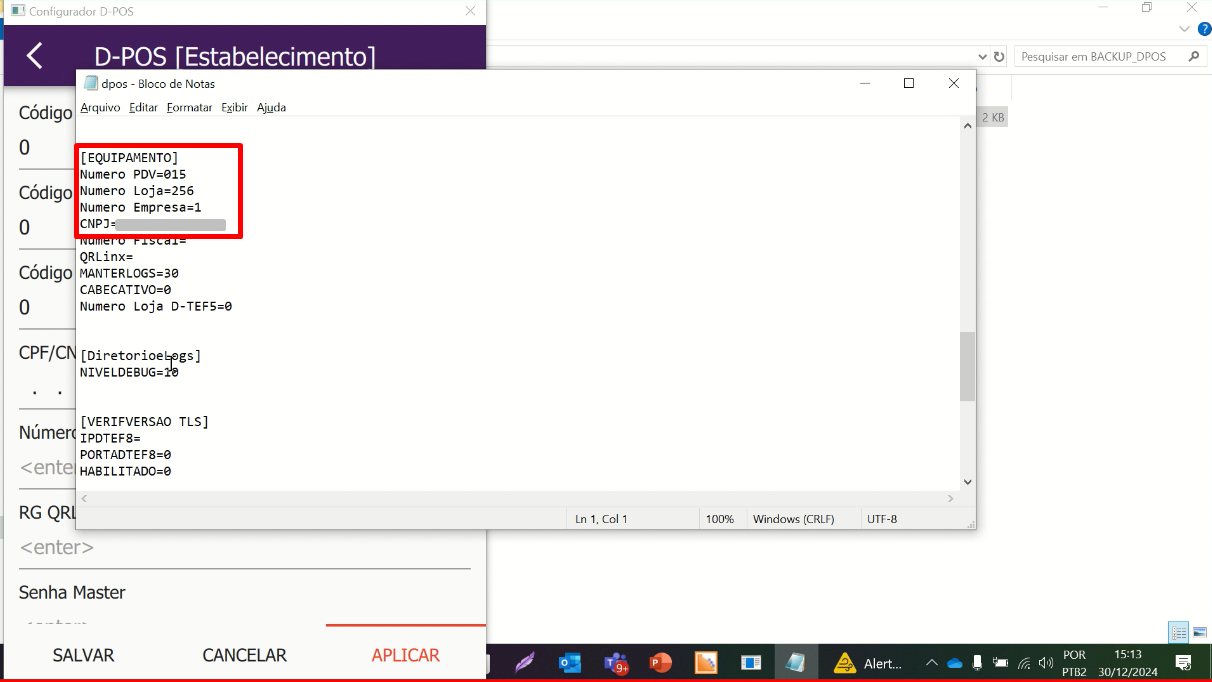Select the active Notepad taskbar icon
Screen dimensions: 1212x682
click(x=796, y=663)
